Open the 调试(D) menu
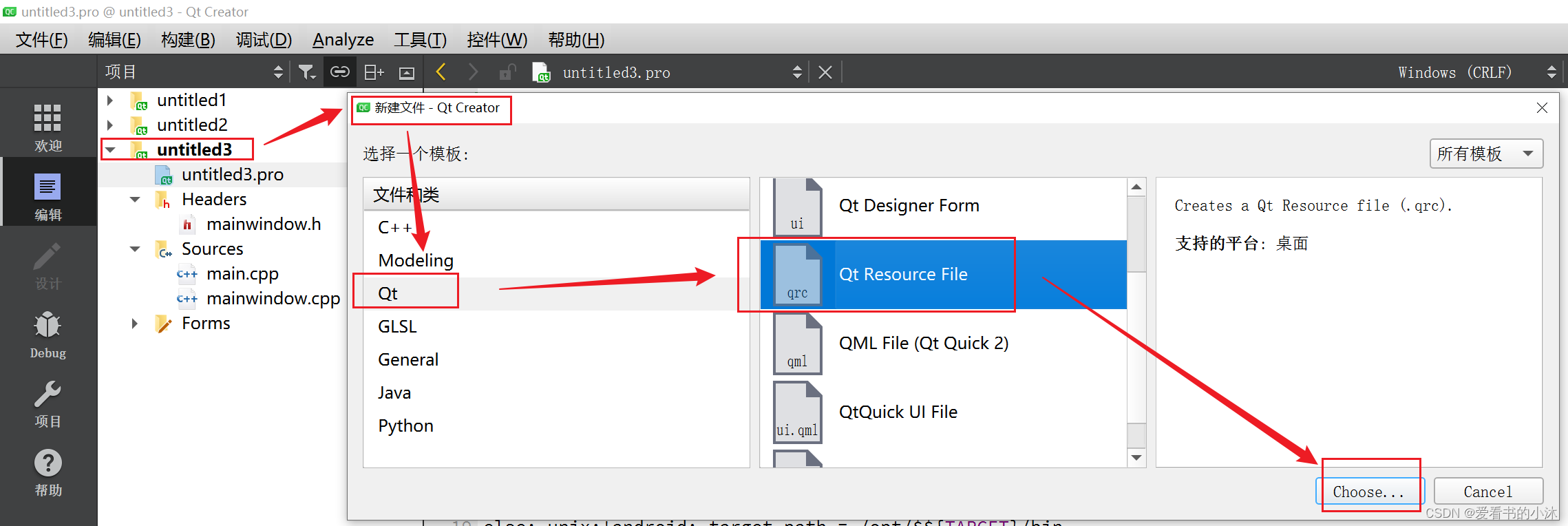This screenshot has height=526, width=1568. 264,40
